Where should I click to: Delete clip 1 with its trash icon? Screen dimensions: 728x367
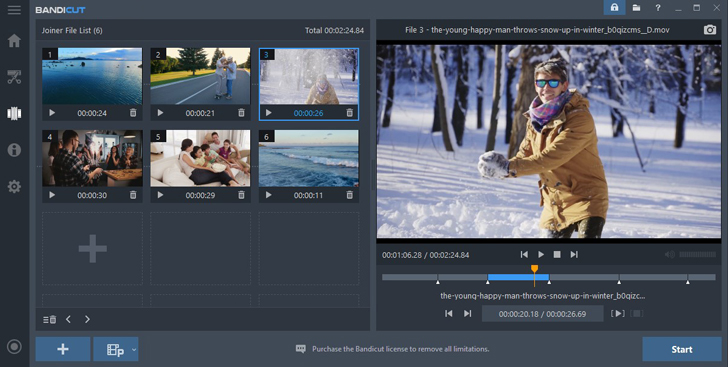point(133,113)
